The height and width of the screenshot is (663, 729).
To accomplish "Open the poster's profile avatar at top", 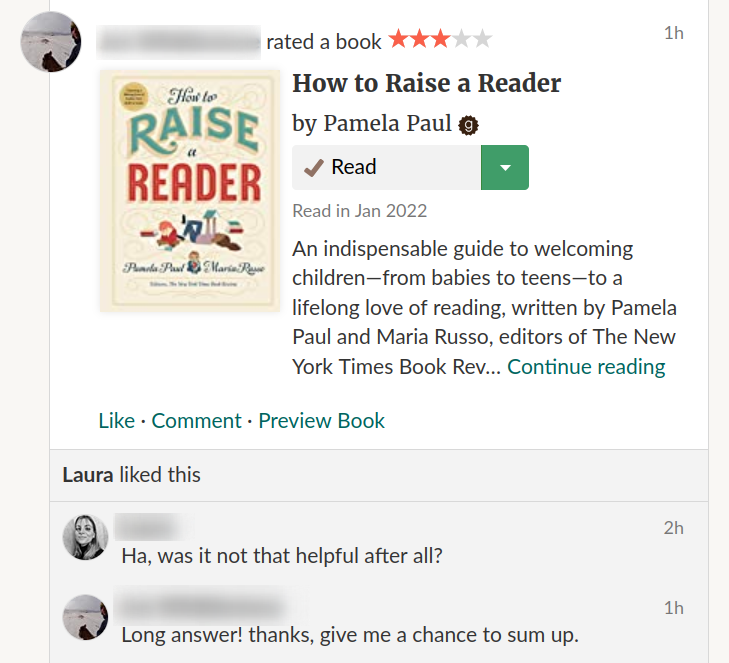I will [50, 42].
